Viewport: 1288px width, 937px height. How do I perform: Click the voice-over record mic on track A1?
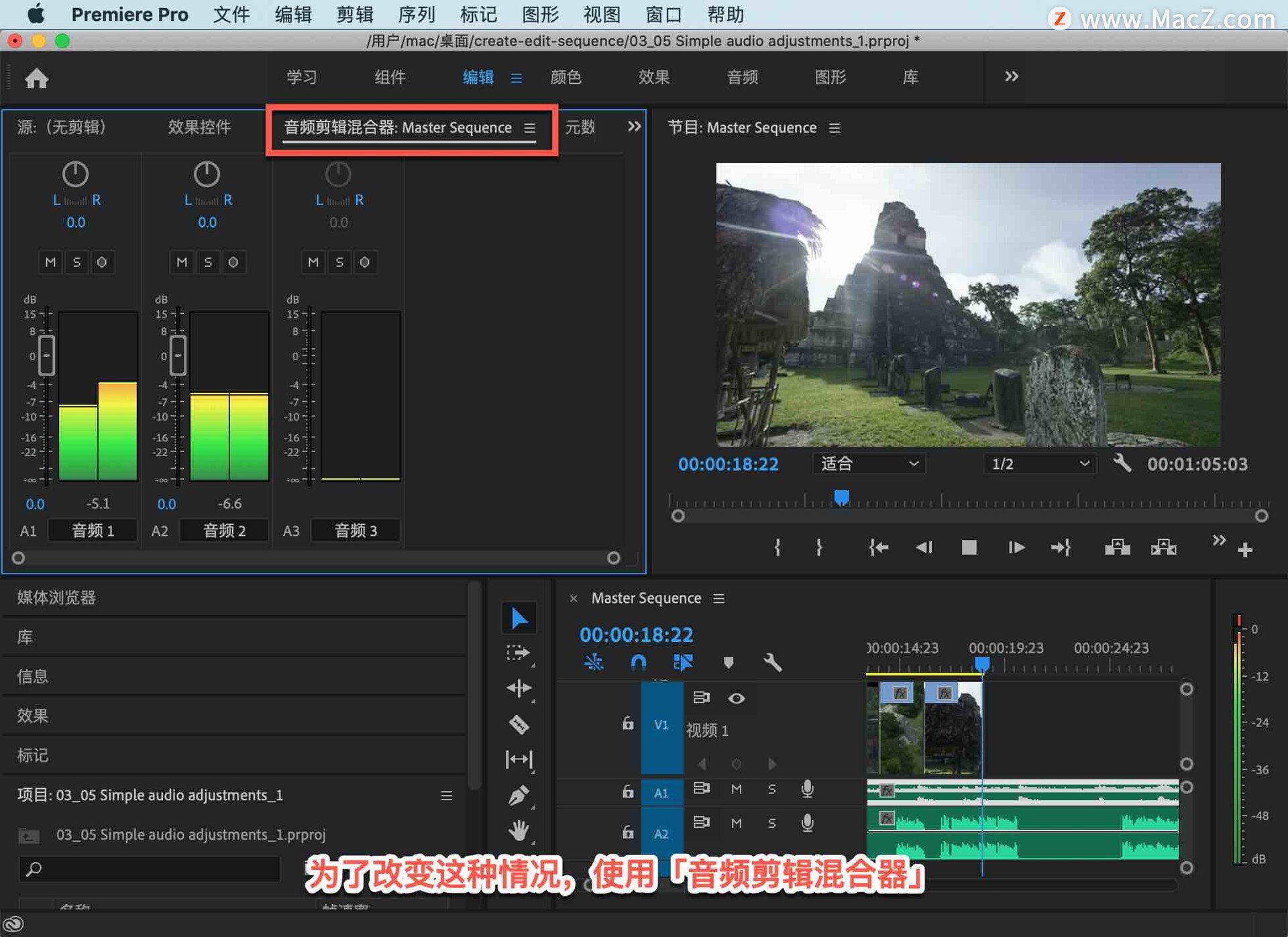pyautogui.click(x=807, y=789)
